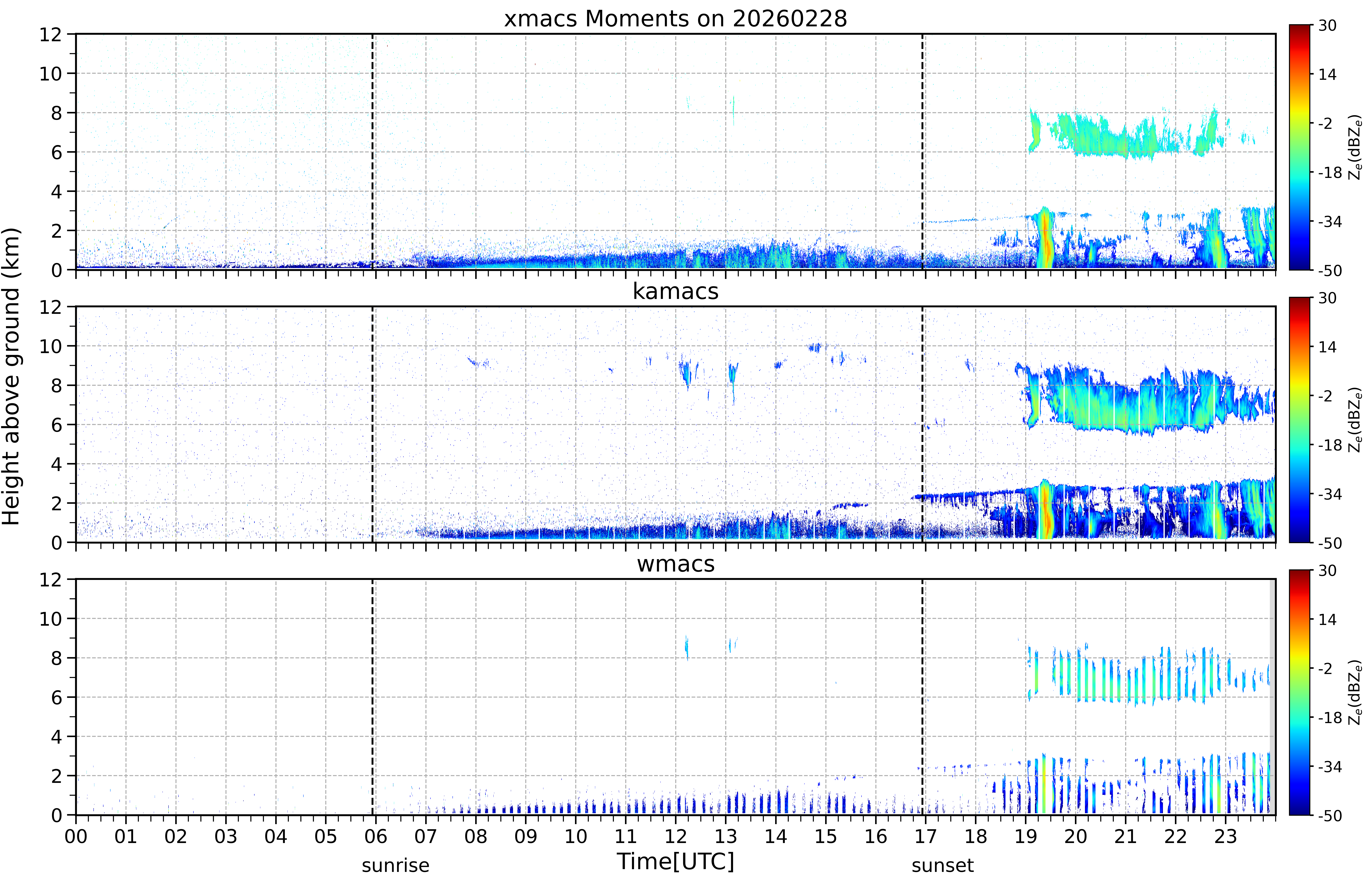Screen dimensions: 1372x885
Task: Click the '6' km tick of the wmacs panel
Action: 56,698
